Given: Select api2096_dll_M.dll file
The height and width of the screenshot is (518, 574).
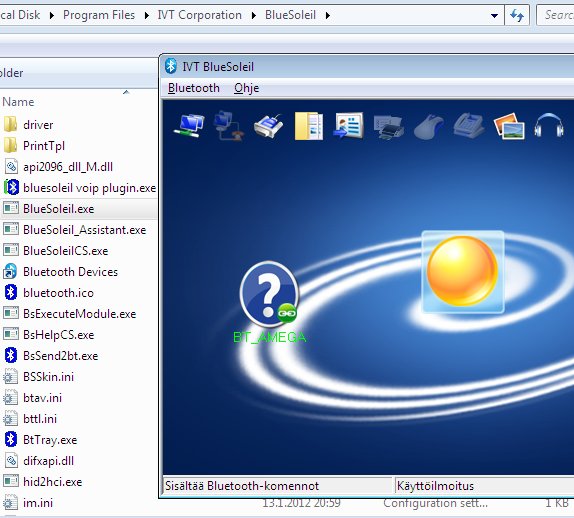Looking at the screenshot, I should coord(68,167).
